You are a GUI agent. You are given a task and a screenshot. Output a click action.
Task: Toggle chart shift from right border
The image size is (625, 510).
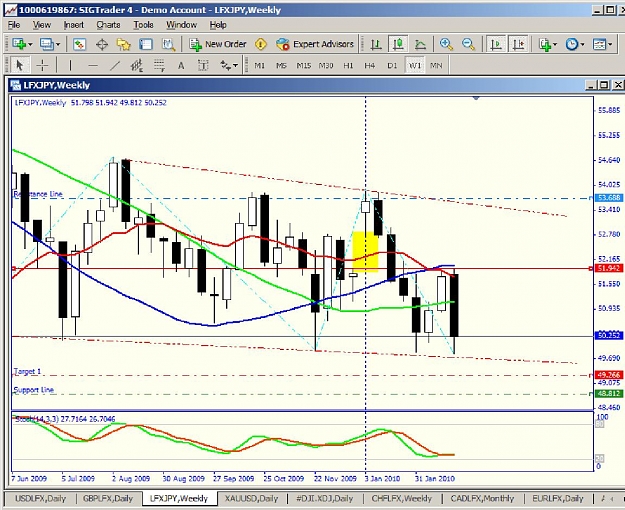(x=519, y=44)
